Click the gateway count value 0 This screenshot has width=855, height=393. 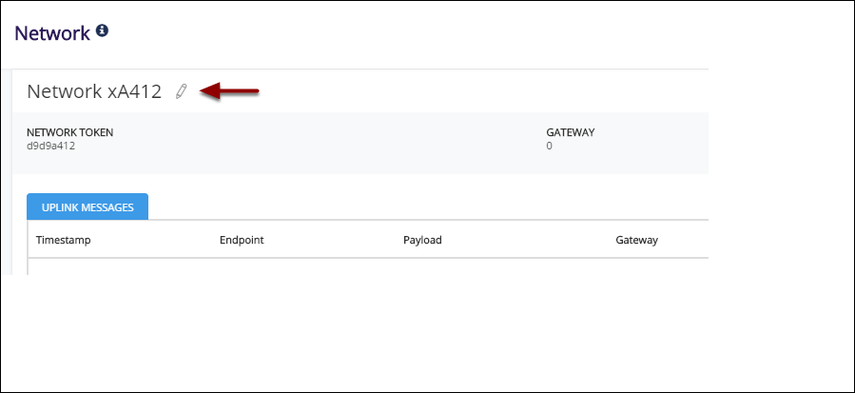point(549,146)
